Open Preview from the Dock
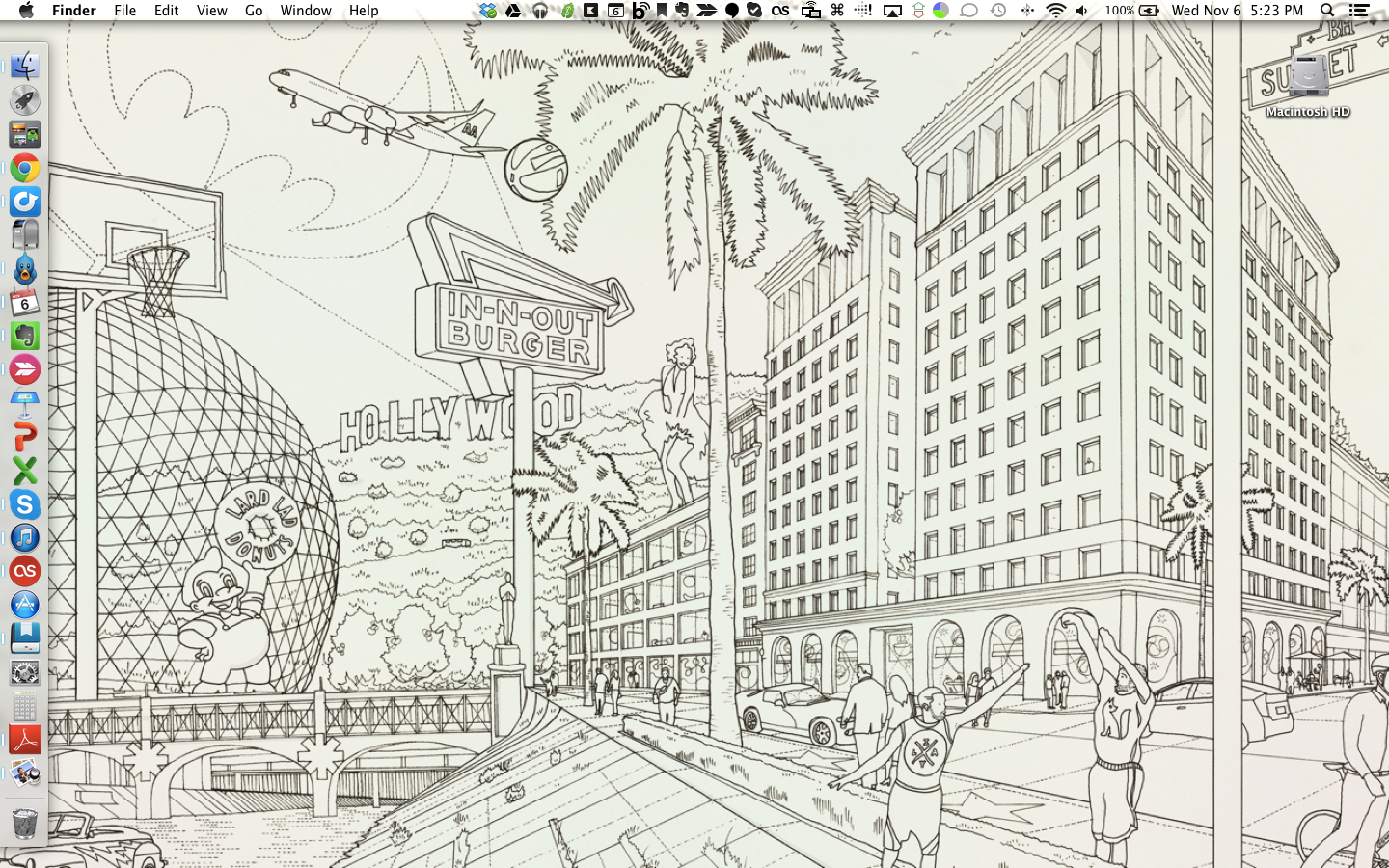This screenshot has height=868, width=1389. (x=25, y=773)
